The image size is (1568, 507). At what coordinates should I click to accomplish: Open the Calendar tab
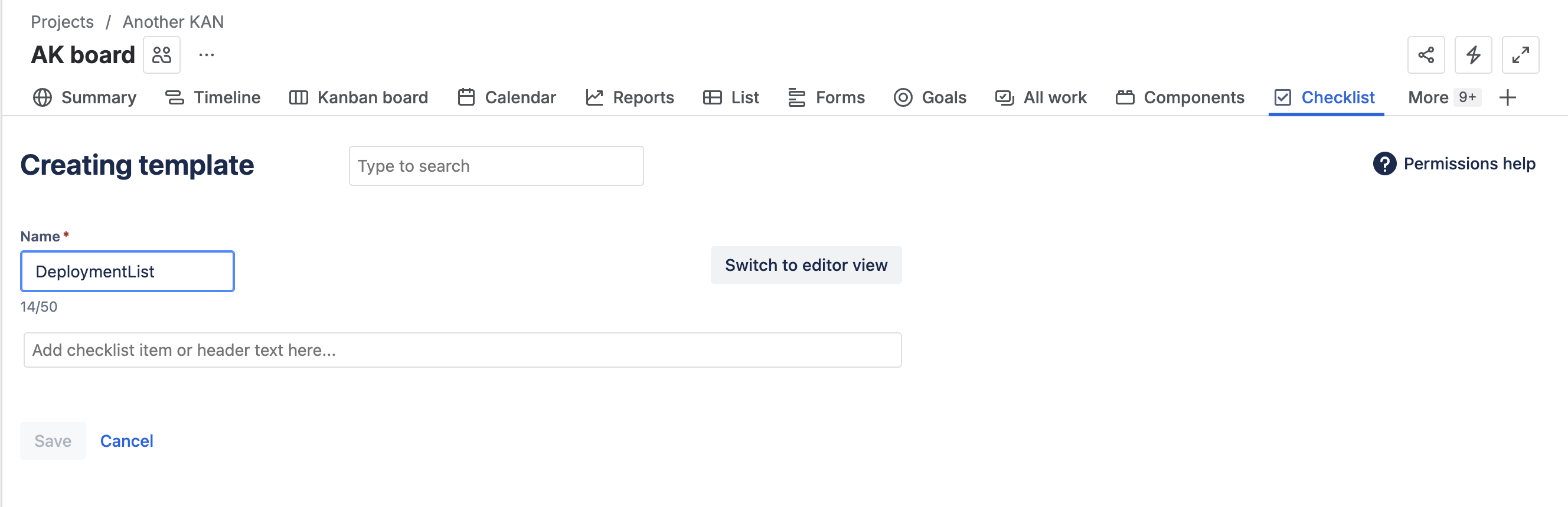click(507, 97)
